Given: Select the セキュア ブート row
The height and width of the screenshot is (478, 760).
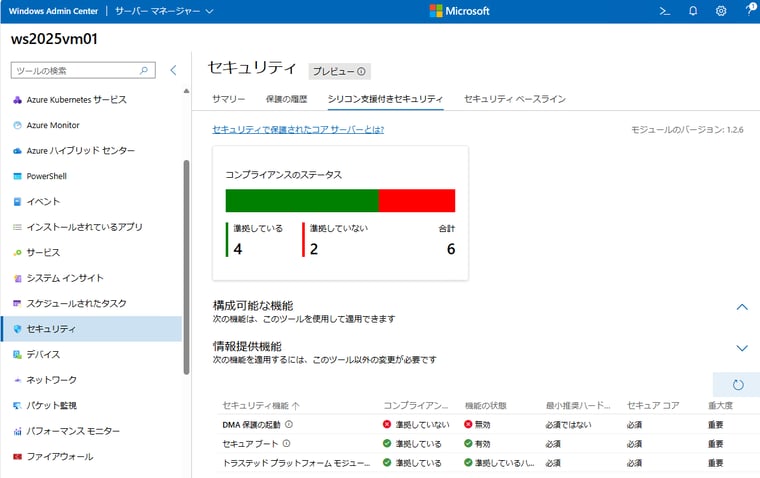Looking at the screenshot, I should point(488,444).
